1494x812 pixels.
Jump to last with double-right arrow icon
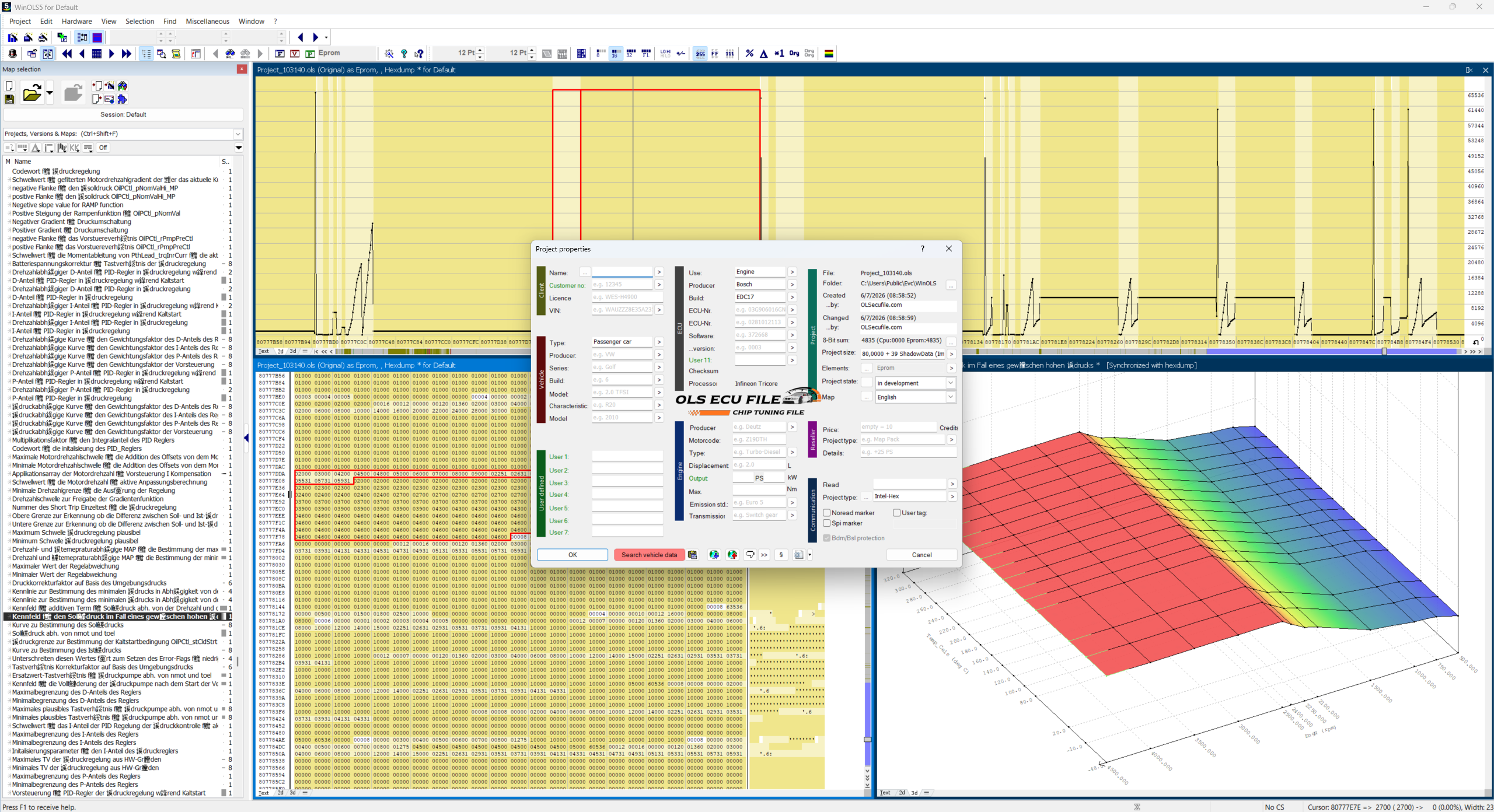[x=126, y=54]
